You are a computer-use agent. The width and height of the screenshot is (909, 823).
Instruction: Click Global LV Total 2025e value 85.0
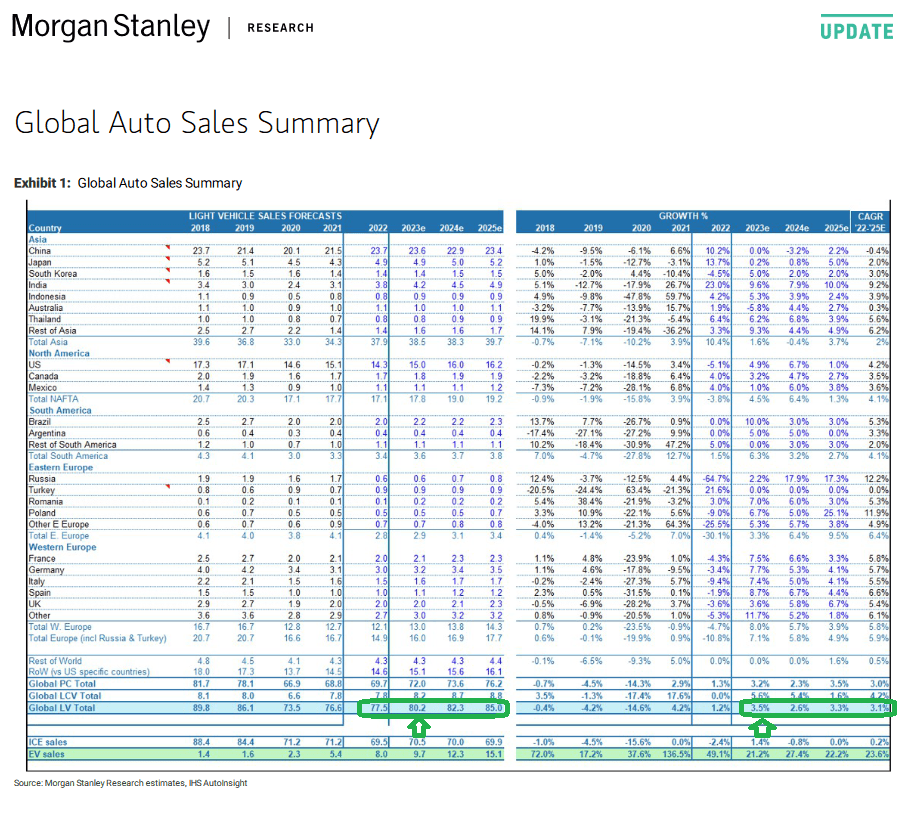tap(493, 708)
